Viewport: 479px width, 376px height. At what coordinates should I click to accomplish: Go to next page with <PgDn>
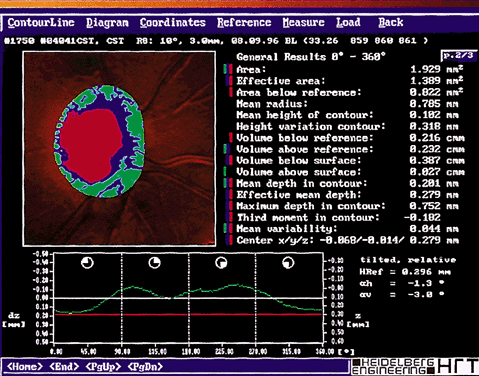(145, 367)
